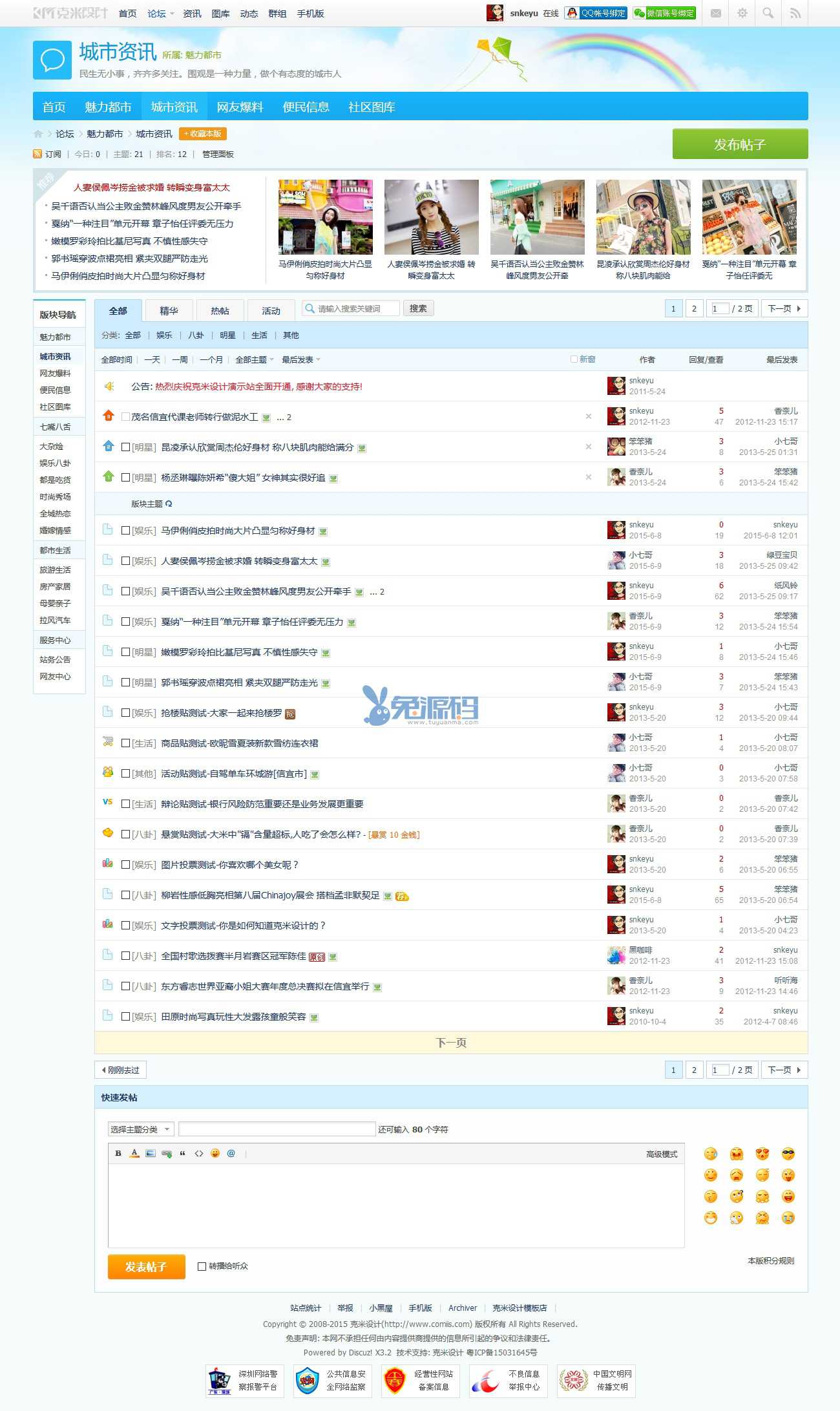Switch to the 热帖 tab

pos(220,311)
